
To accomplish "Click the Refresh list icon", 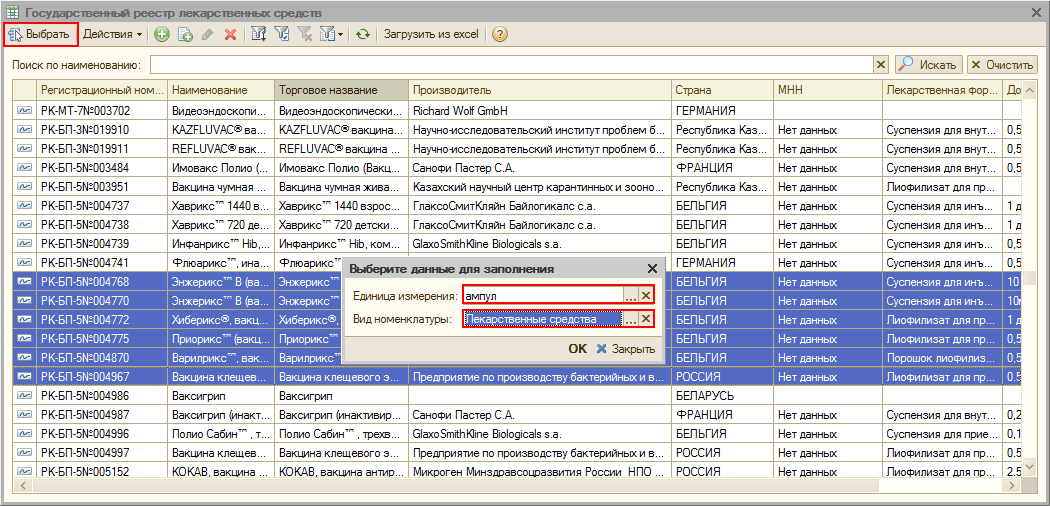I will tap(362, 35).
